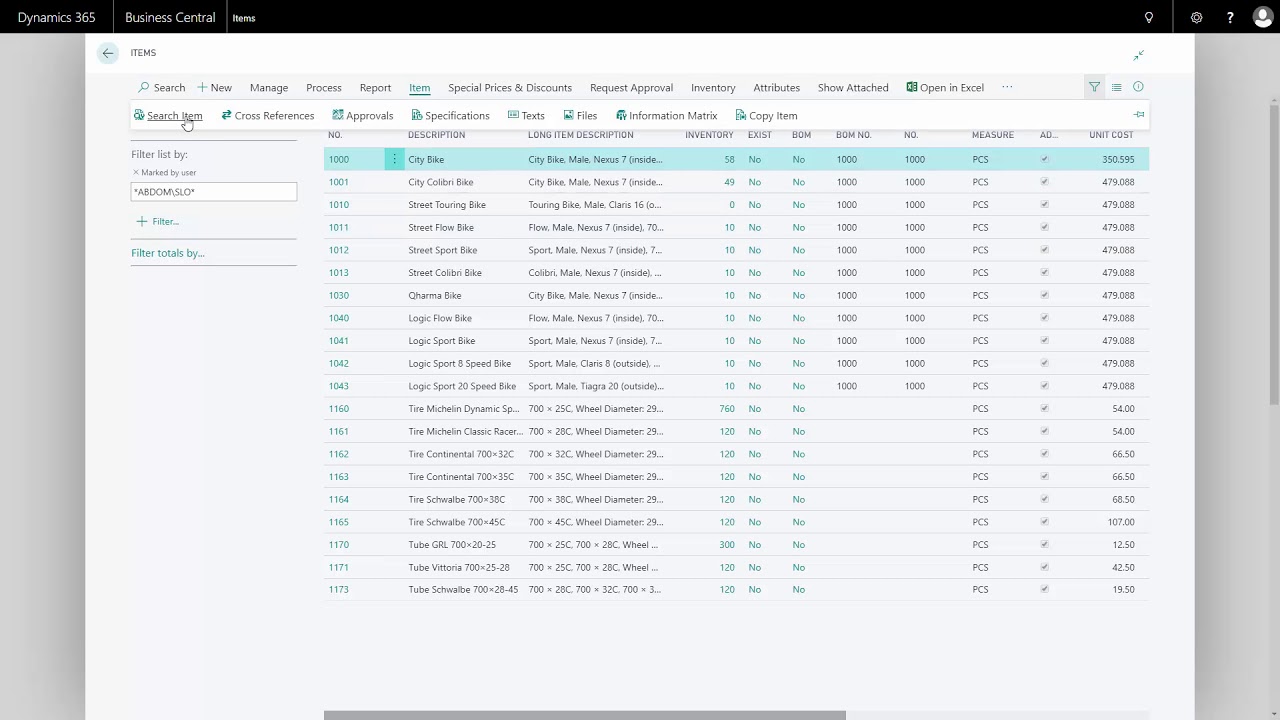The height and width of the screenshot is (720, 1280).
Task: Edit the Marked by user filter field
Action: click(x=214, y=192)
